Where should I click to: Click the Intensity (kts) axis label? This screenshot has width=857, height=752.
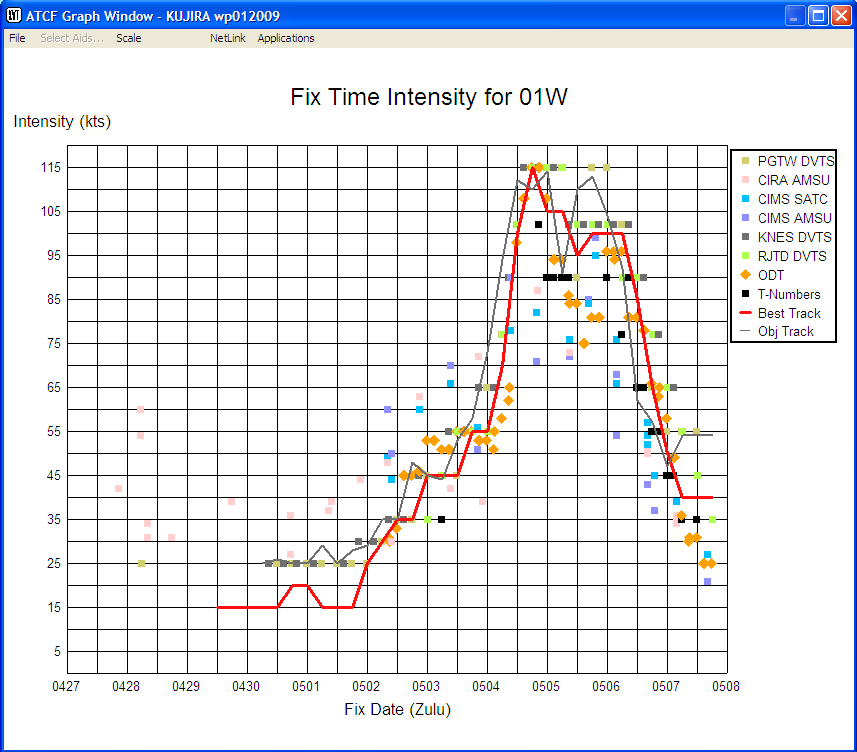(x=62, y=122)
